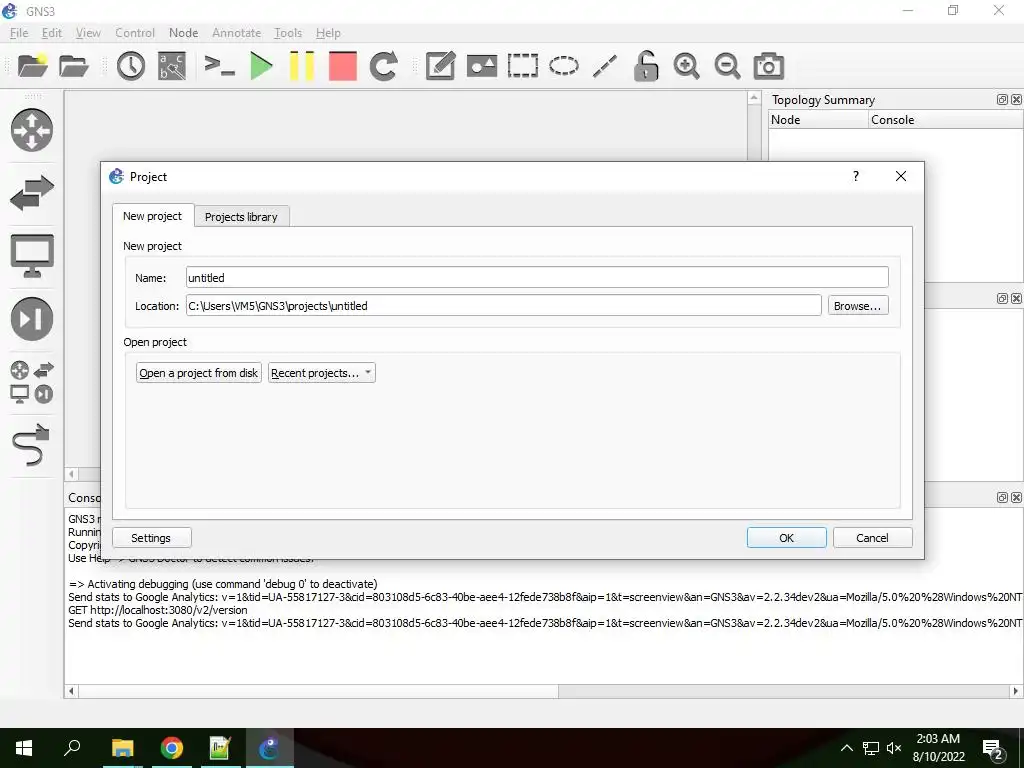
Task: Click the lock or unlock items icon
Action: click(646, 66)
